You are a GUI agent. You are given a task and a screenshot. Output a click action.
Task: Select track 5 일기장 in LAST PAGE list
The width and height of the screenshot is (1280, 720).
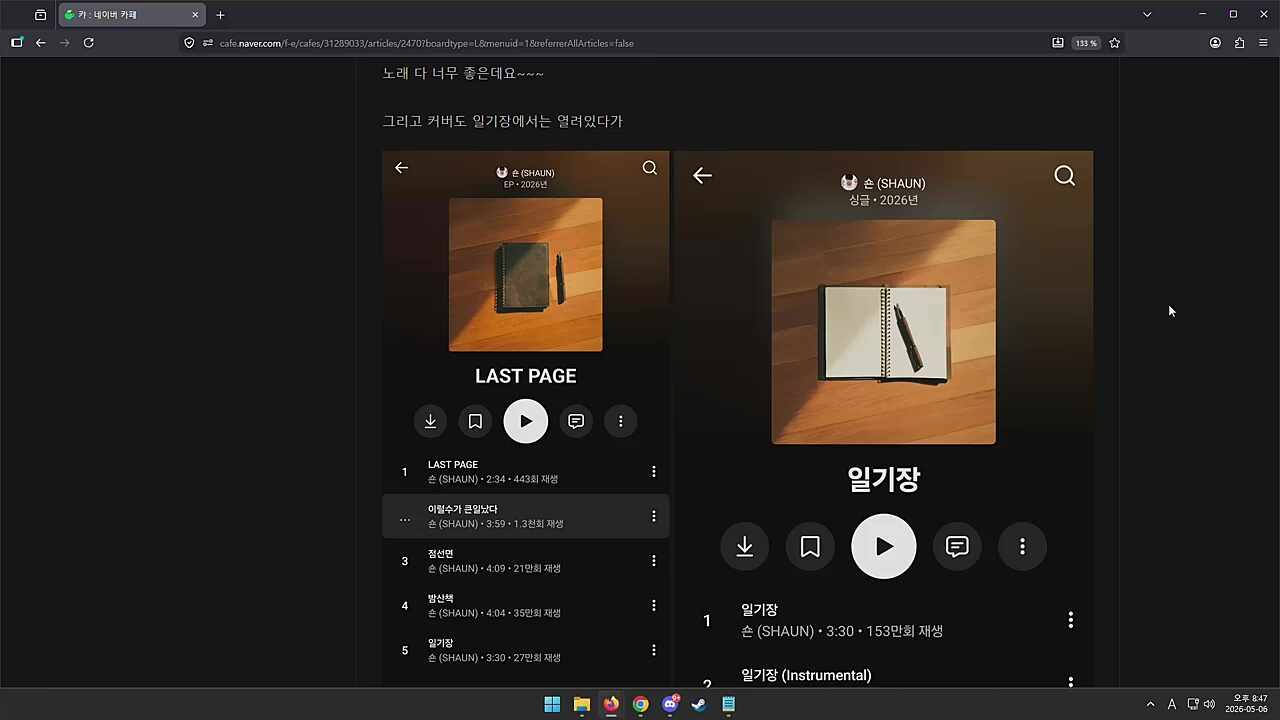(x=526, y=650)
